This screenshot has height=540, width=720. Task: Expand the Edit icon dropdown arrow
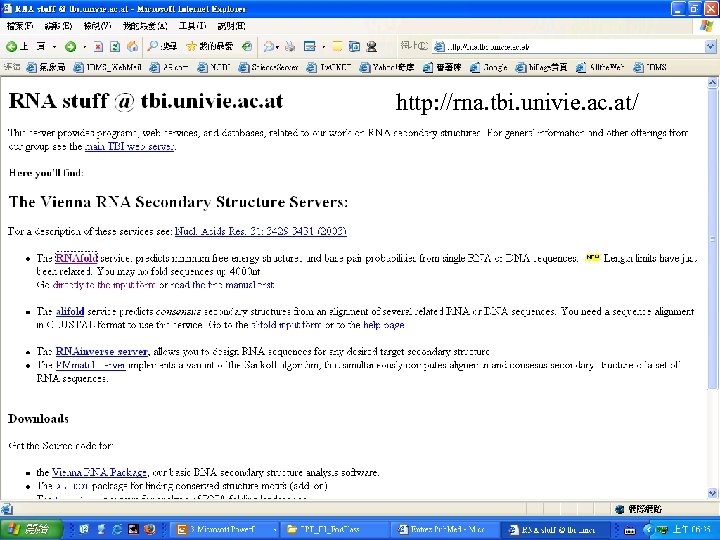[323, 46]
